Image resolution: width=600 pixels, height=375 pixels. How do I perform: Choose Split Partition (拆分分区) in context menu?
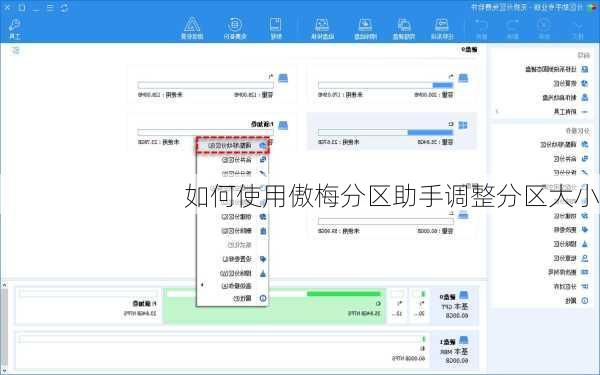tap(233, 173)
